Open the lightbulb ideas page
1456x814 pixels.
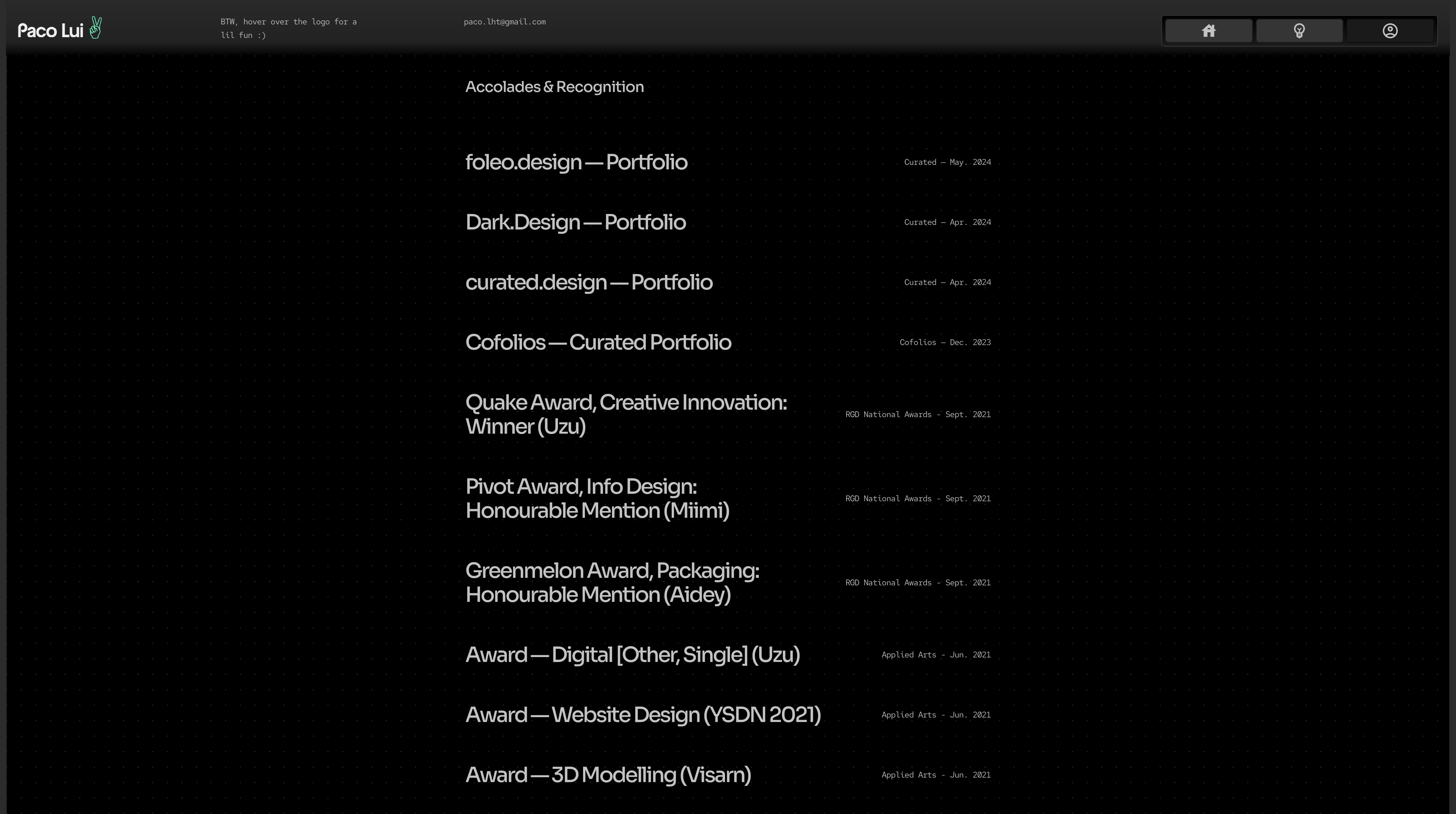[1299, 30]
